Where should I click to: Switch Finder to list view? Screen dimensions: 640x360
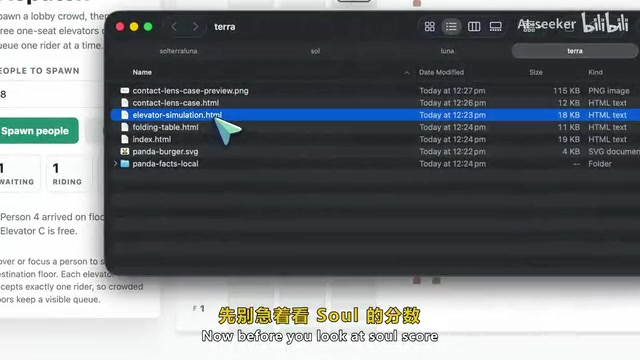[451, 27]
